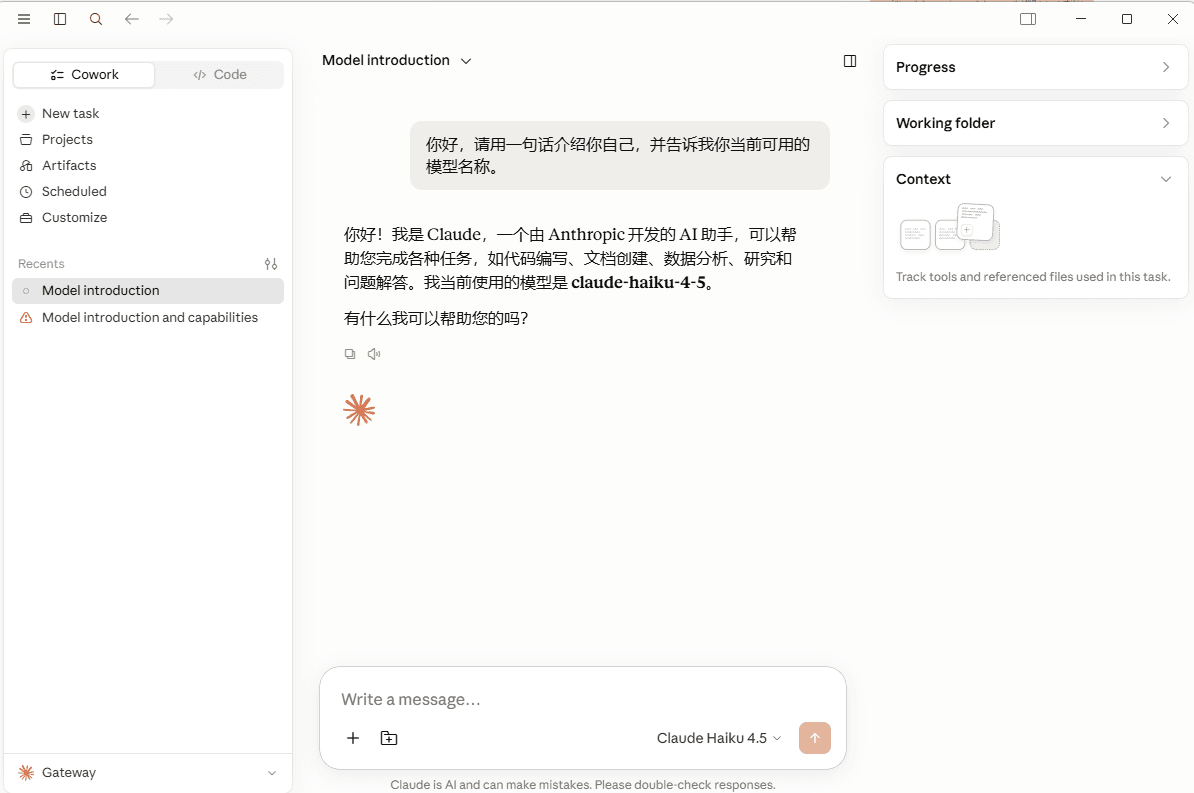Read the response aloud with speaker icon
The width and height of the screenshot is (1194, 793).
coord(374,354)
